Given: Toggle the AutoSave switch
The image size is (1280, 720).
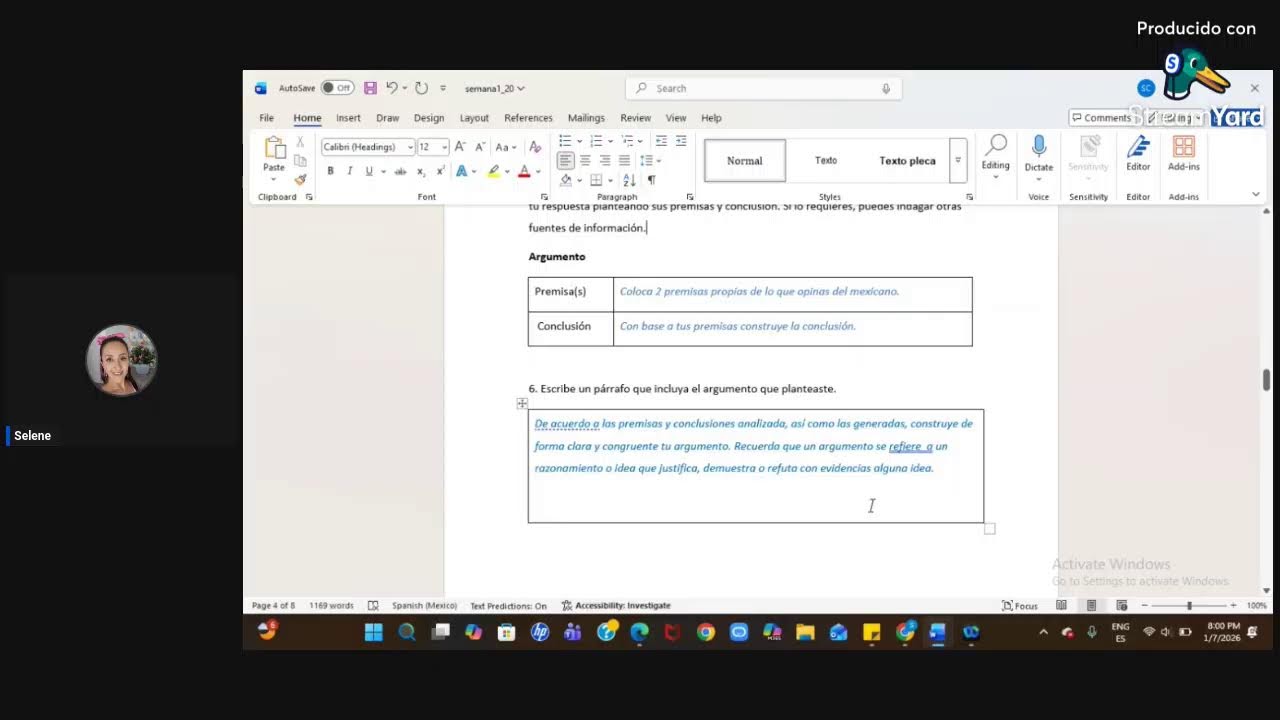Looking at the screenshot, I should (337, 88).
